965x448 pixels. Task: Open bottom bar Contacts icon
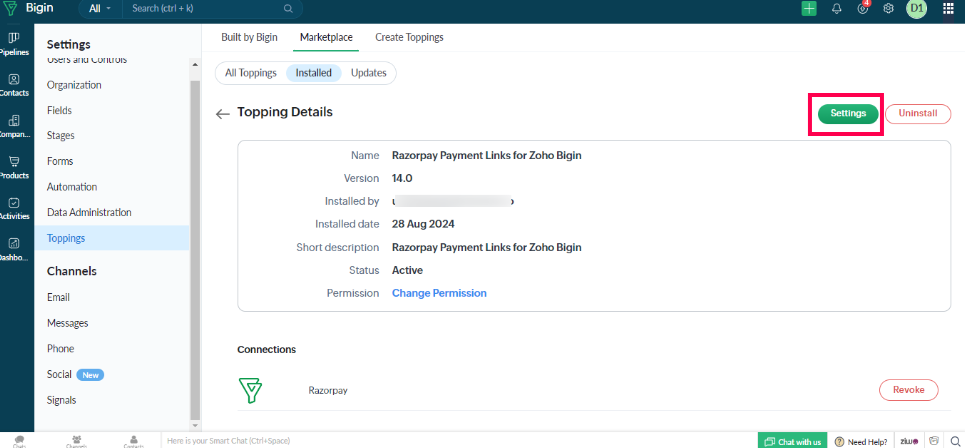[134, 441]
